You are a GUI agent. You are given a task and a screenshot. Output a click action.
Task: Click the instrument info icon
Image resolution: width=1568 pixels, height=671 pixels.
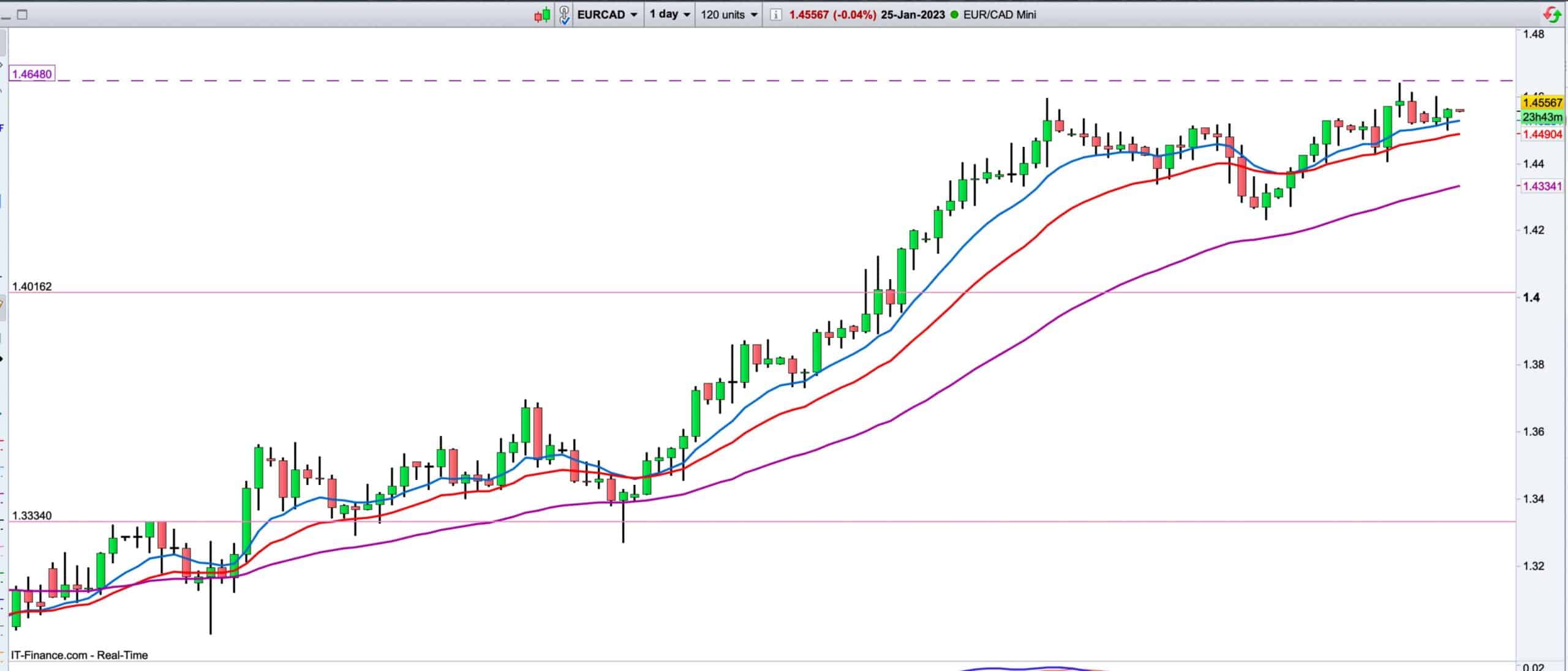(x=775, y=15)
